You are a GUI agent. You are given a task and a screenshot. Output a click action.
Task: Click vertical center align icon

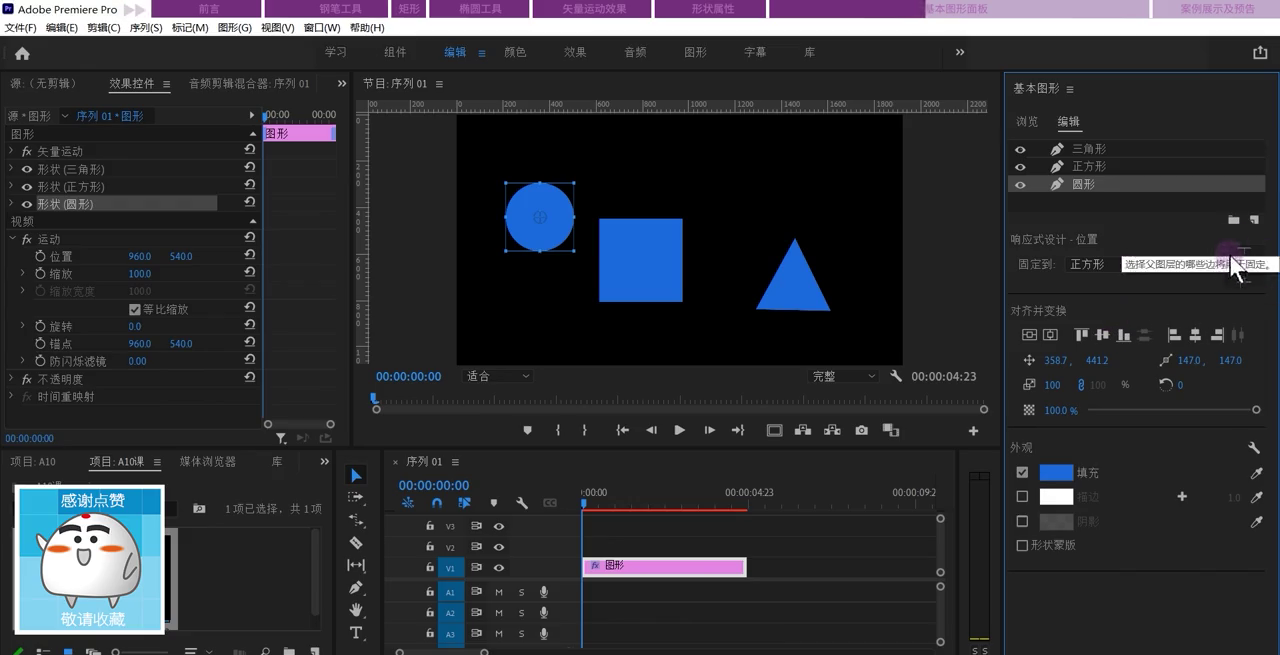[1102, 335]
